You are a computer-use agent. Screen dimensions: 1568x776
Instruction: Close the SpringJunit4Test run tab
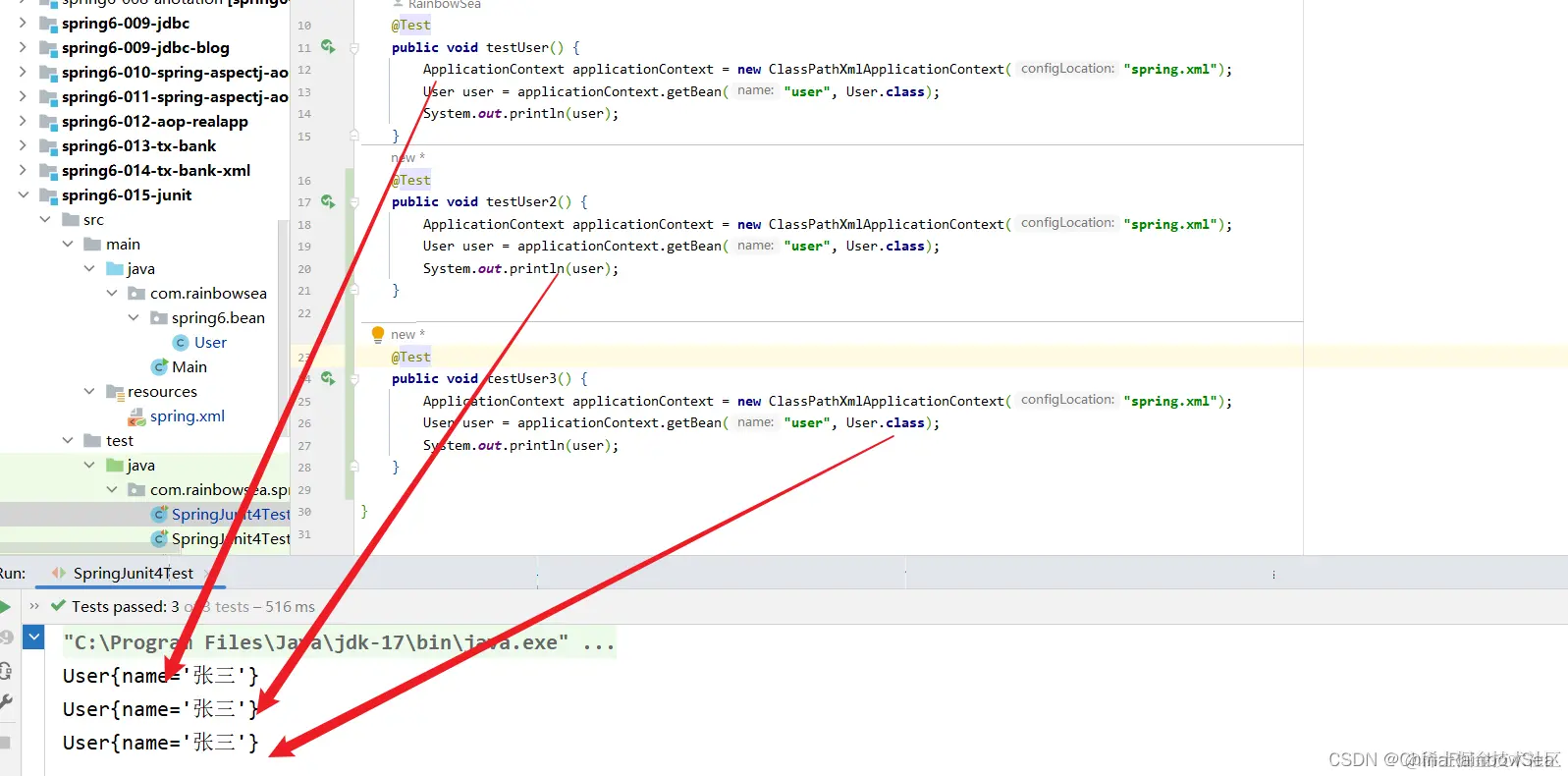tap(207, 573)
